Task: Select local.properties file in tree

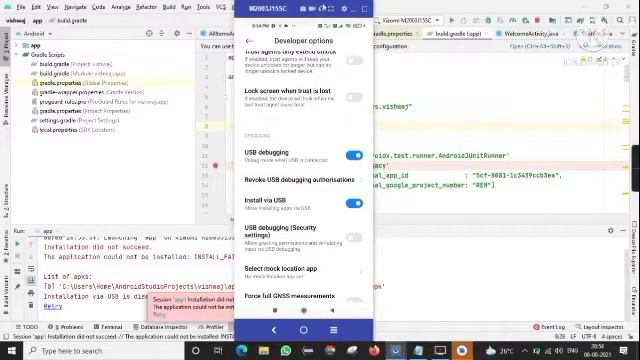Action: 73,130
